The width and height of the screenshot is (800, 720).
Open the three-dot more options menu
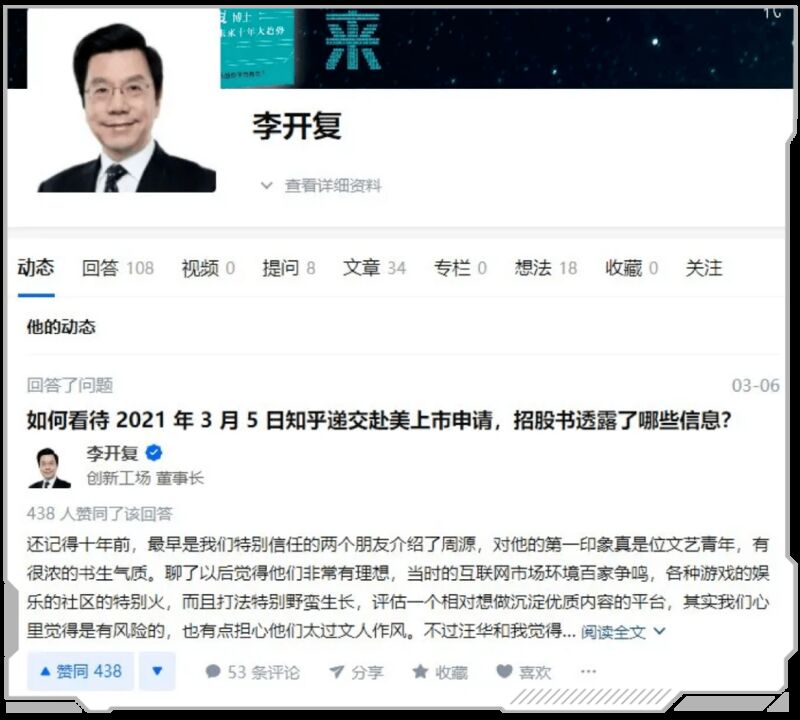click(588, 672)
